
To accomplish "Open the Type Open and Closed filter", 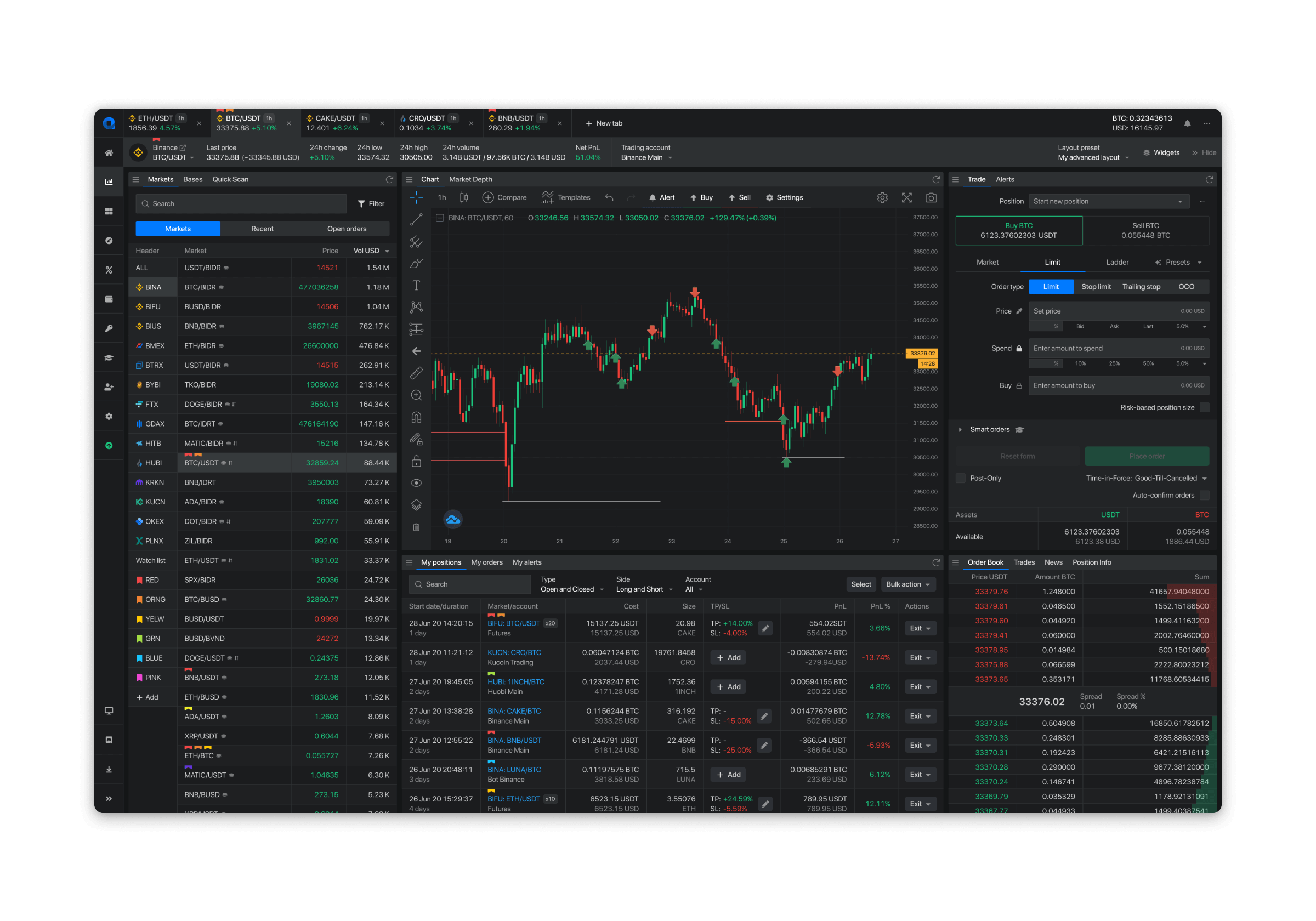I will click(x=572, y=590).
